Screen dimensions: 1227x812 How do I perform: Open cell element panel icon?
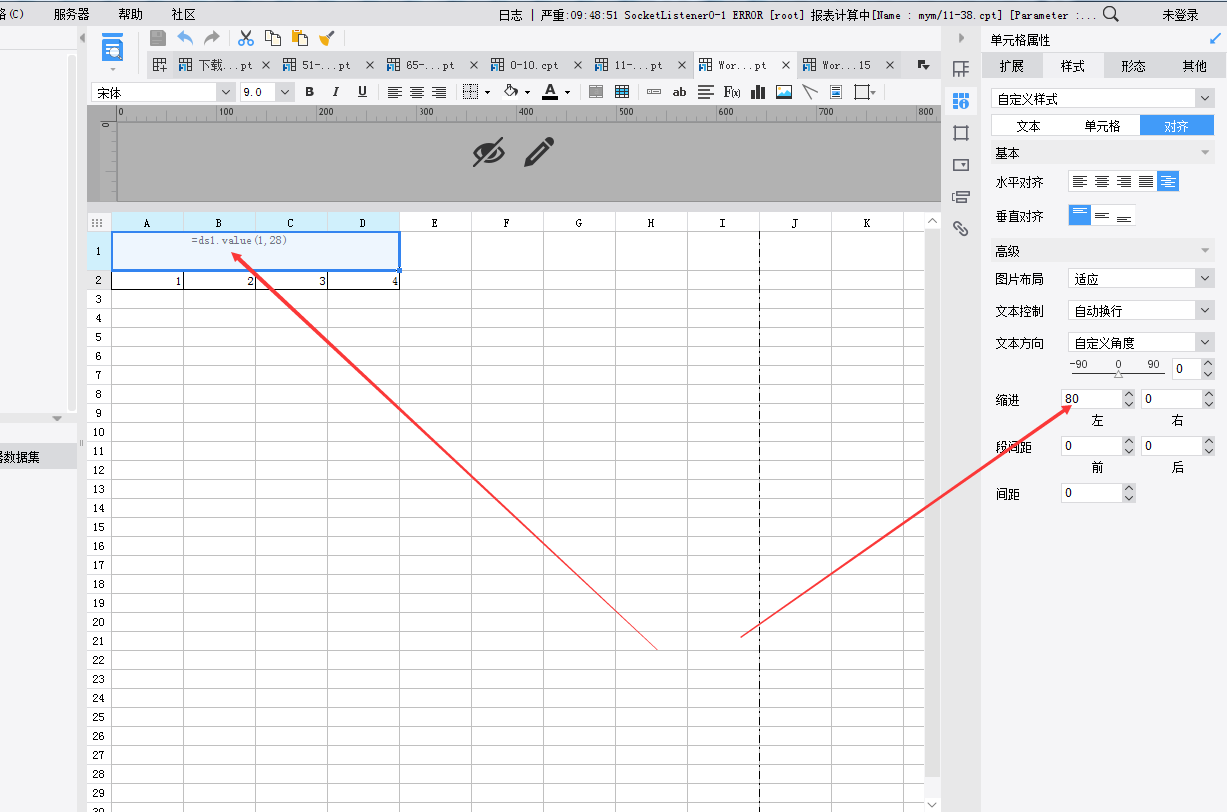[x=961, y=69]
